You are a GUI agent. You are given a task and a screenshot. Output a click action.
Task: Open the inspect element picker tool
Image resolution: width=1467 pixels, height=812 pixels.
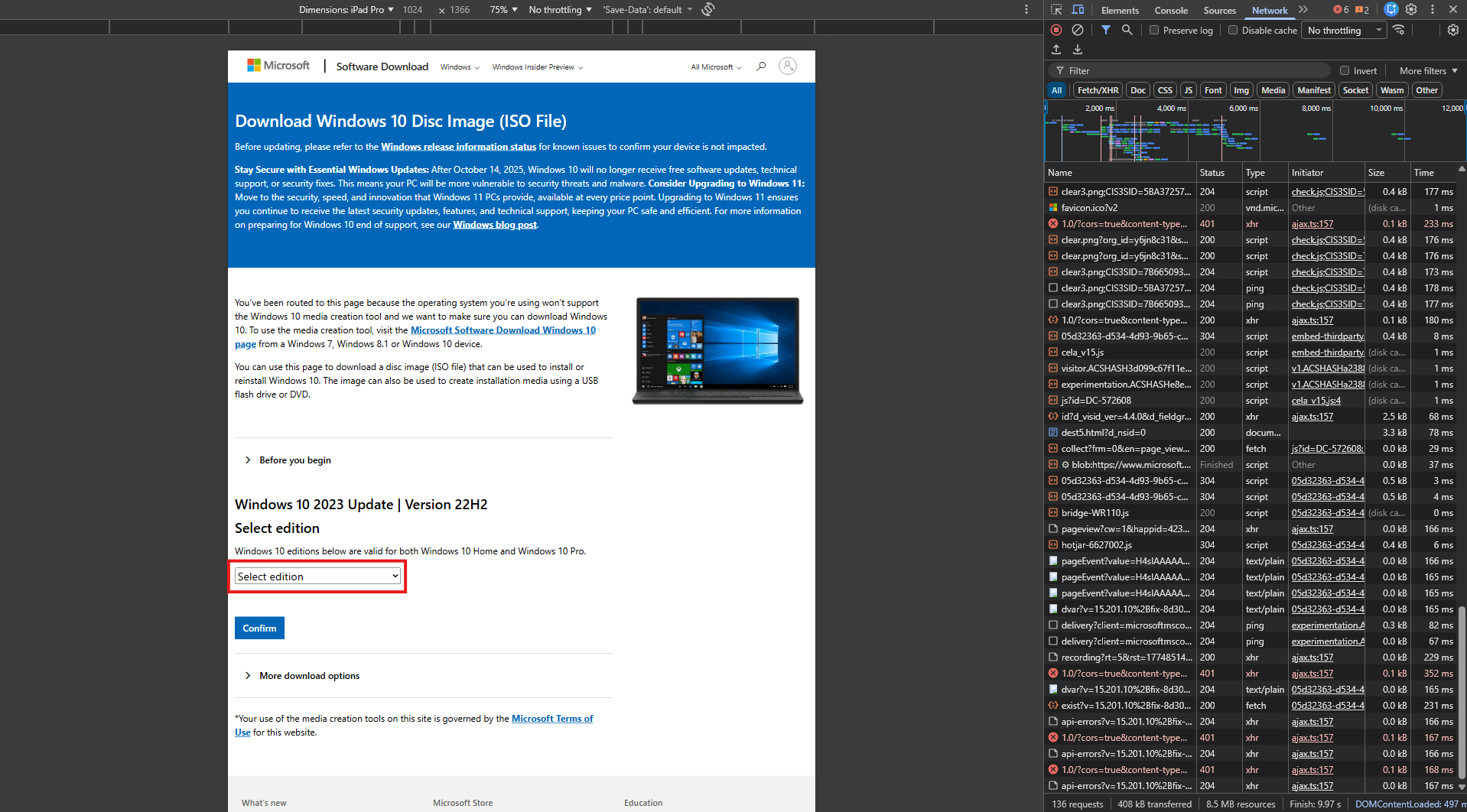tap(1056, 10)
